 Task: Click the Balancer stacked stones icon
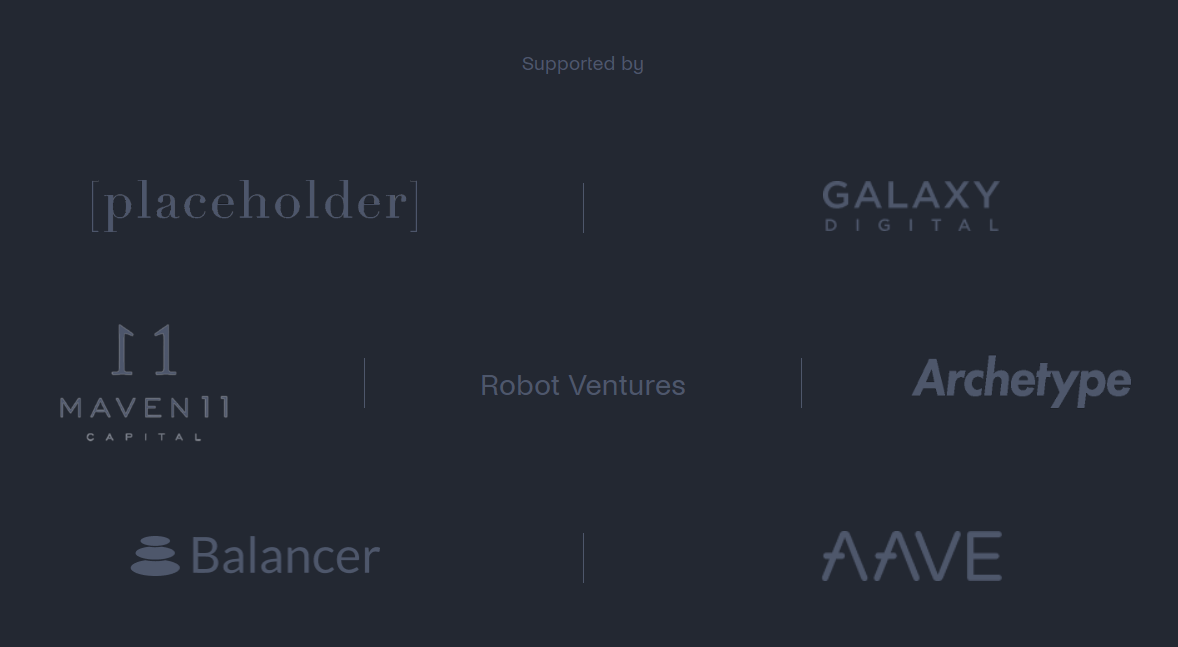pos(156,556)
